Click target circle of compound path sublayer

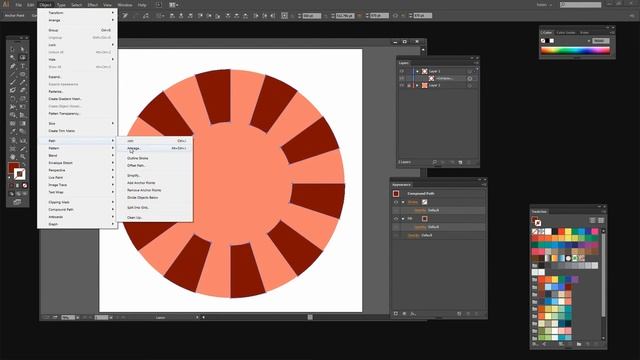470,78
